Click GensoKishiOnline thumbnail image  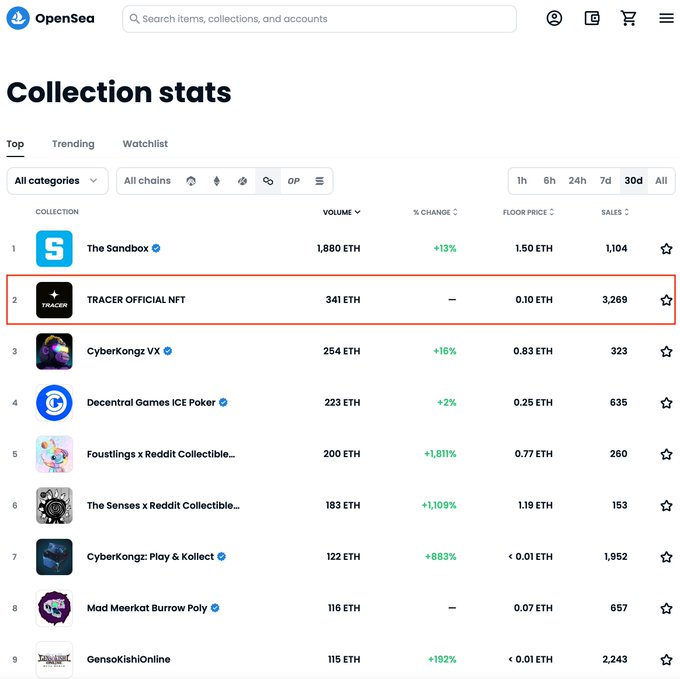pos(54,659)
